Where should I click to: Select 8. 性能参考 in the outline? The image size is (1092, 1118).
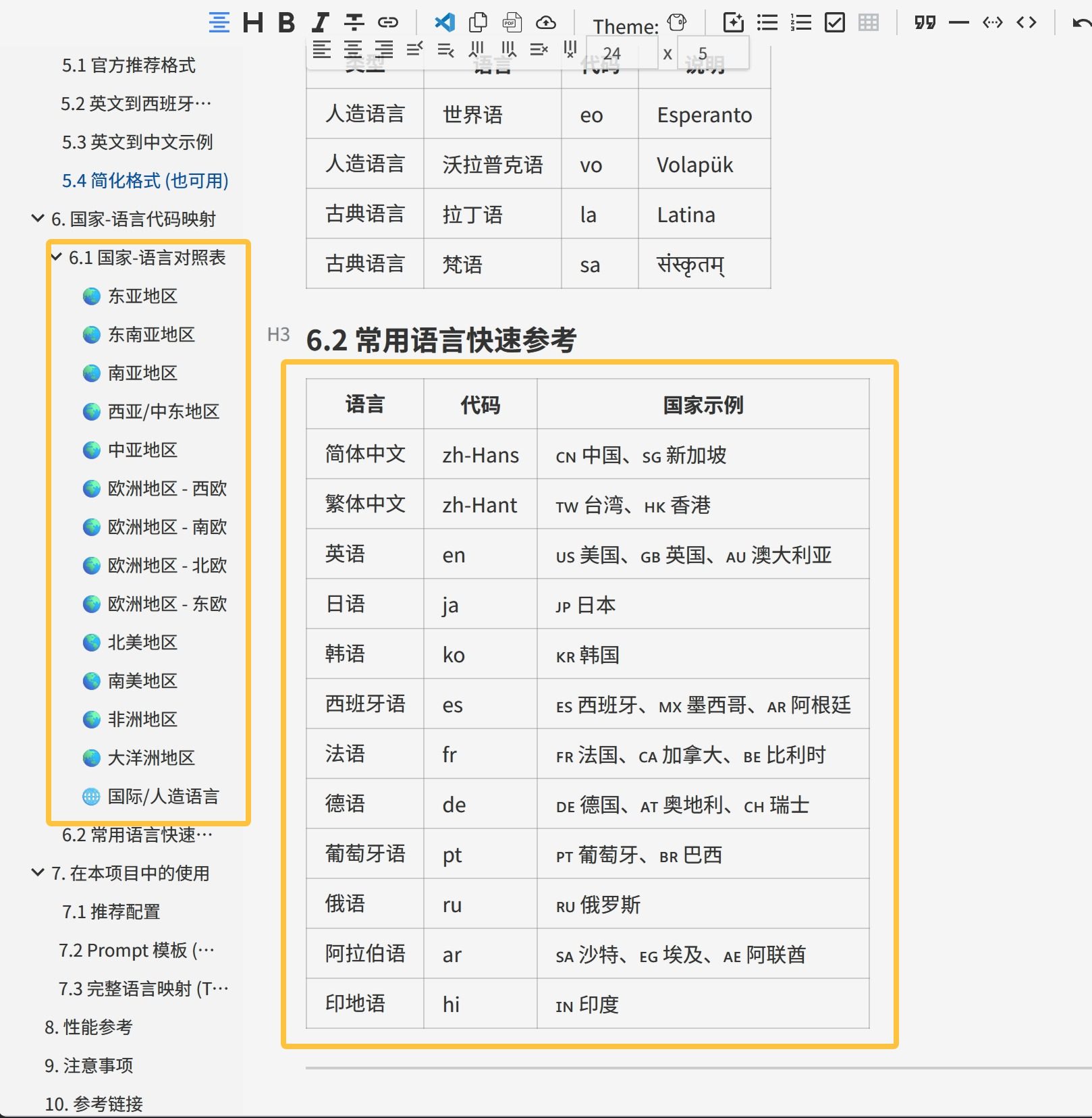pyautogui.click(x=88, y=1027)
